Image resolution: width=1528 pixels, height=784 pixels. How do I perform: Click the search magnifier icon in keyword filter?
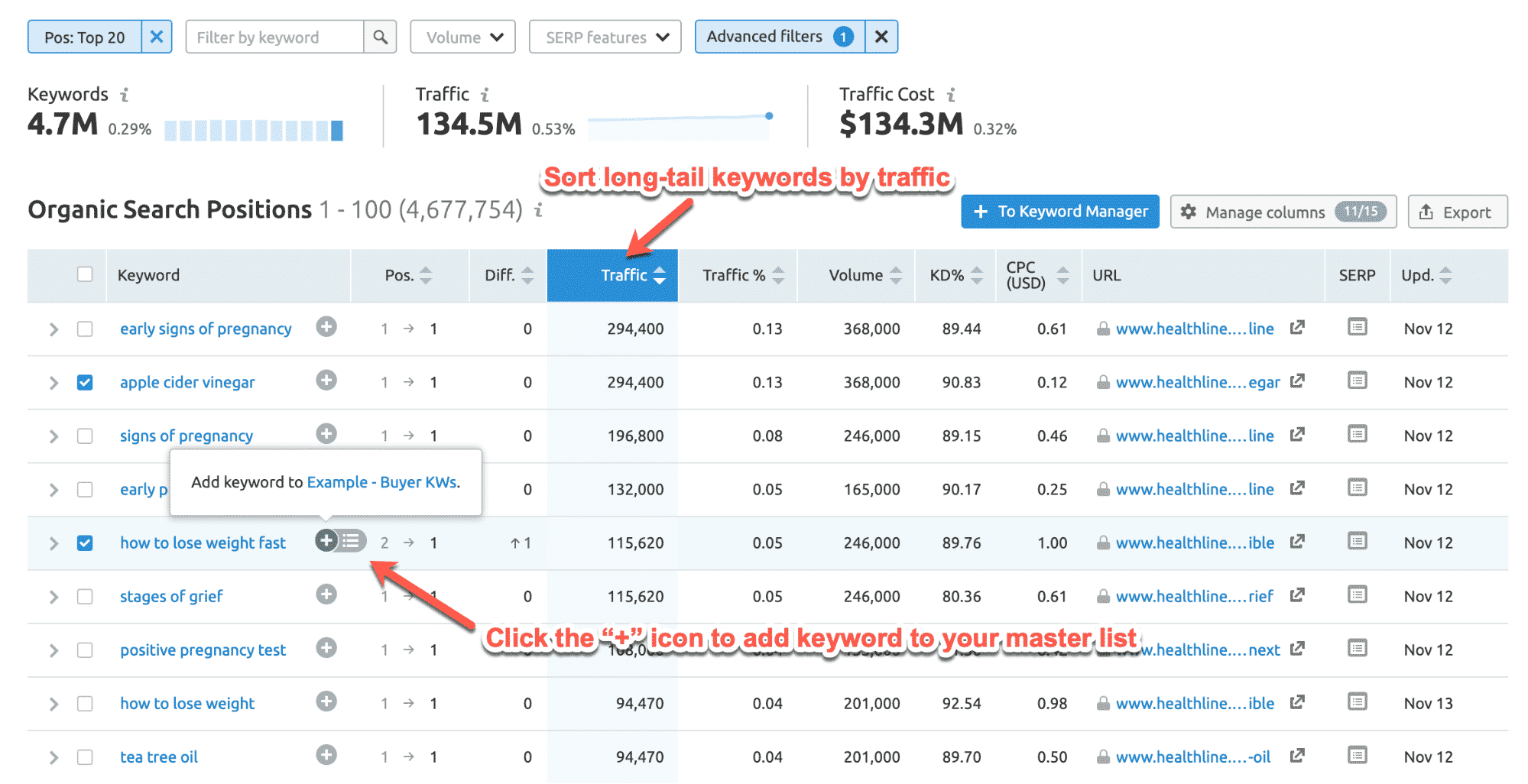click(380, 37)
